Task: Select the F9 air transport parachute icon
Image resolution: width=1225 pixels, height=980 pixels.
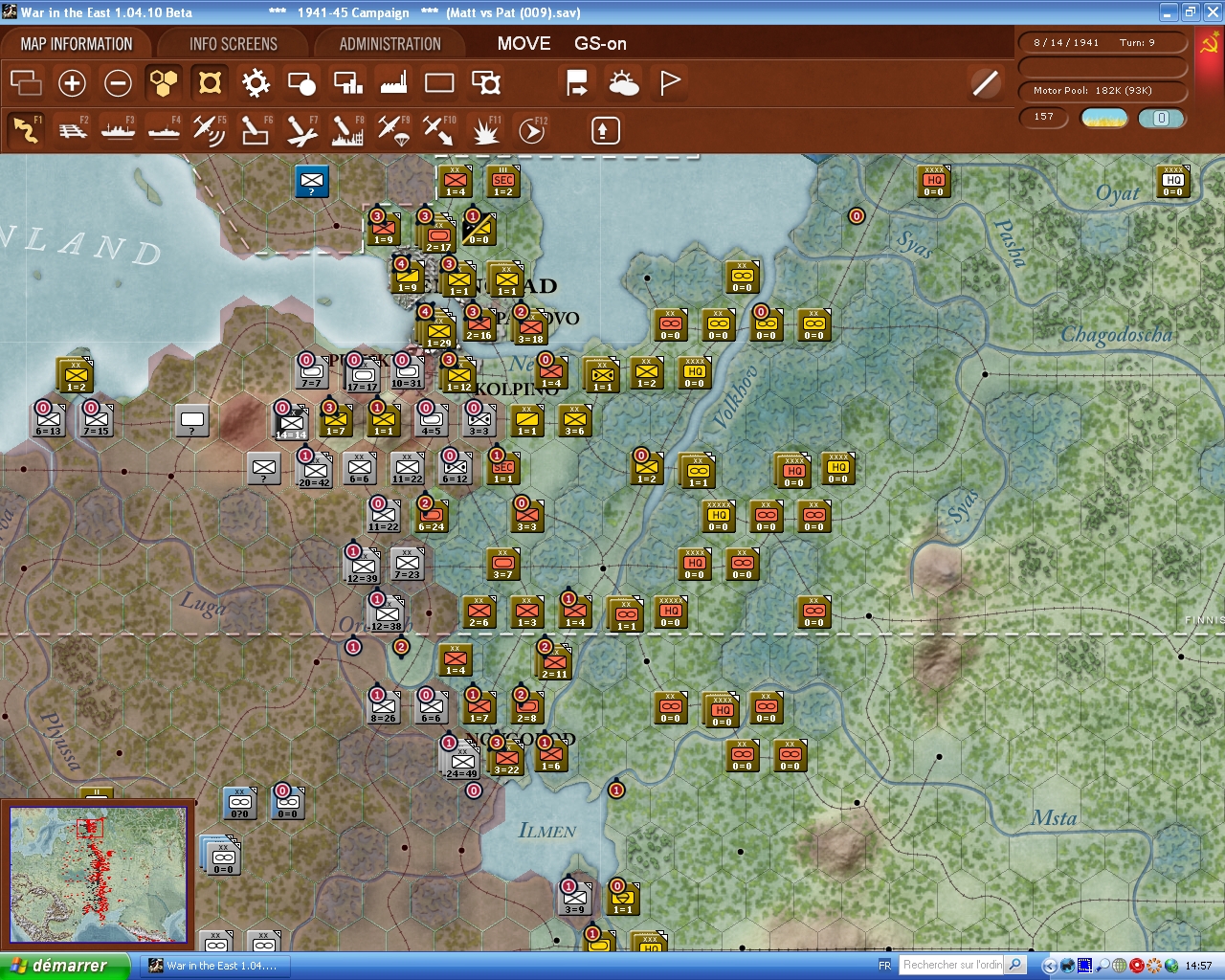Action: [x=393, y=130]
